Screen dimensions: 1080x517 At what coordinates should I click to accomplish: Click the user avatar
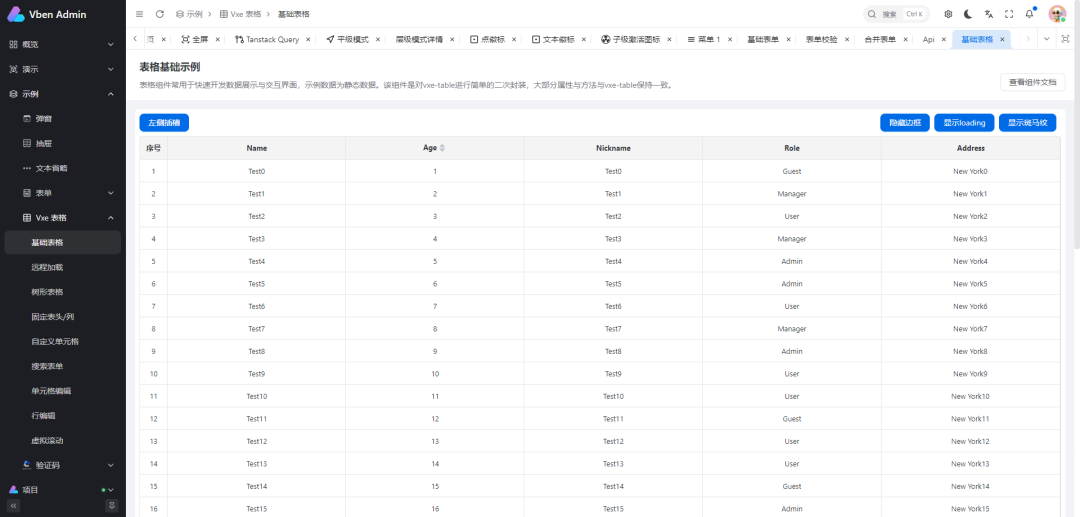pyautogui.click(x=1056, y=14)
